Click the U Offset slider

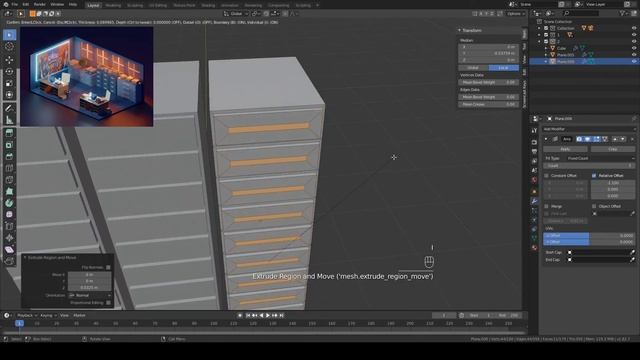pyautogui.click(x=589, y=236)
